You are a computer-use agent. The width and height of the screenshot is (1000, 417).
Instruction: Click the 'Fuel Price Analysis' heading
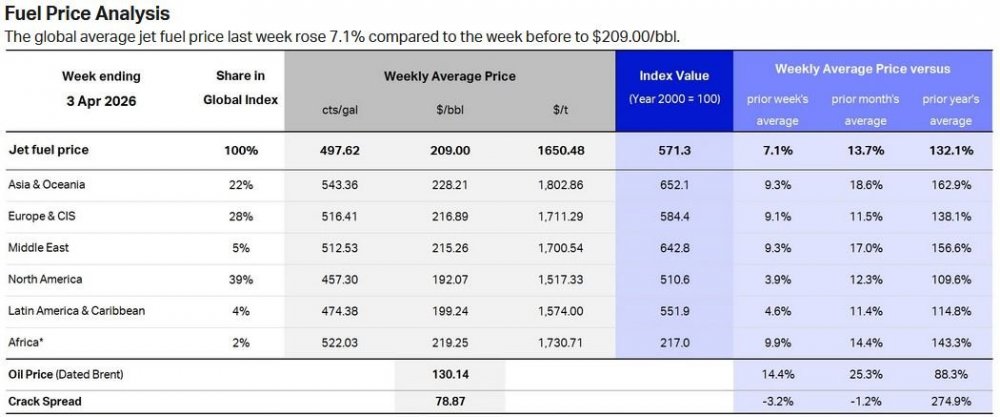click(x=87, y=14)
